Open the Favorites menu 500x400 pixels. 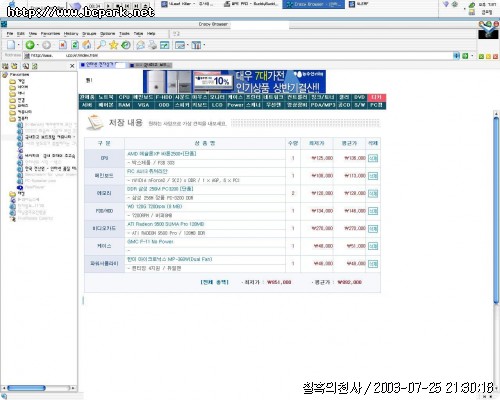[x=50, y=34]
